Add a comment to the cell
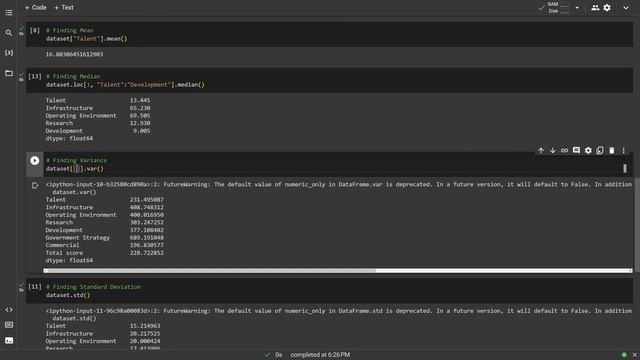This screenshot has width=640, height=360. pyautogui.click(x=576, y=151)
